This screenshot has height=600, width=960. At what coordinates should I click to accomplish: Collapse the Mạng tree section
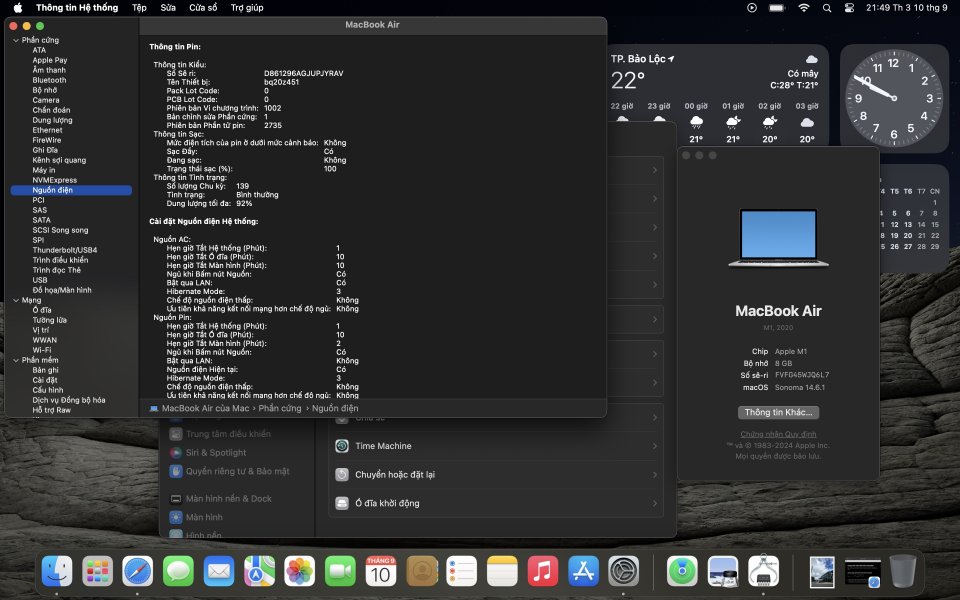[15, 300]
